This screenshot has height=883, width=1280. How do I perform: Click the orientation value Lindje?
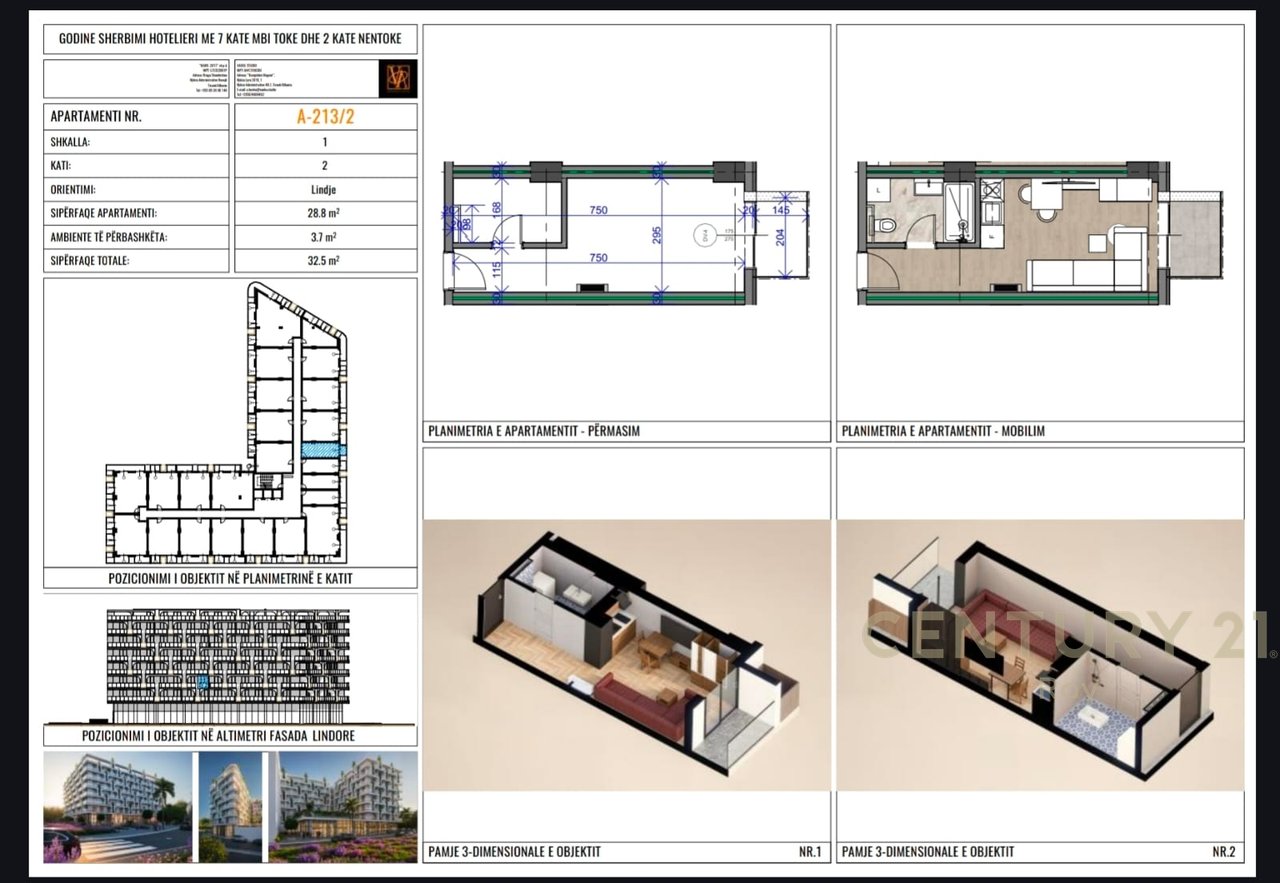point(325,189)
